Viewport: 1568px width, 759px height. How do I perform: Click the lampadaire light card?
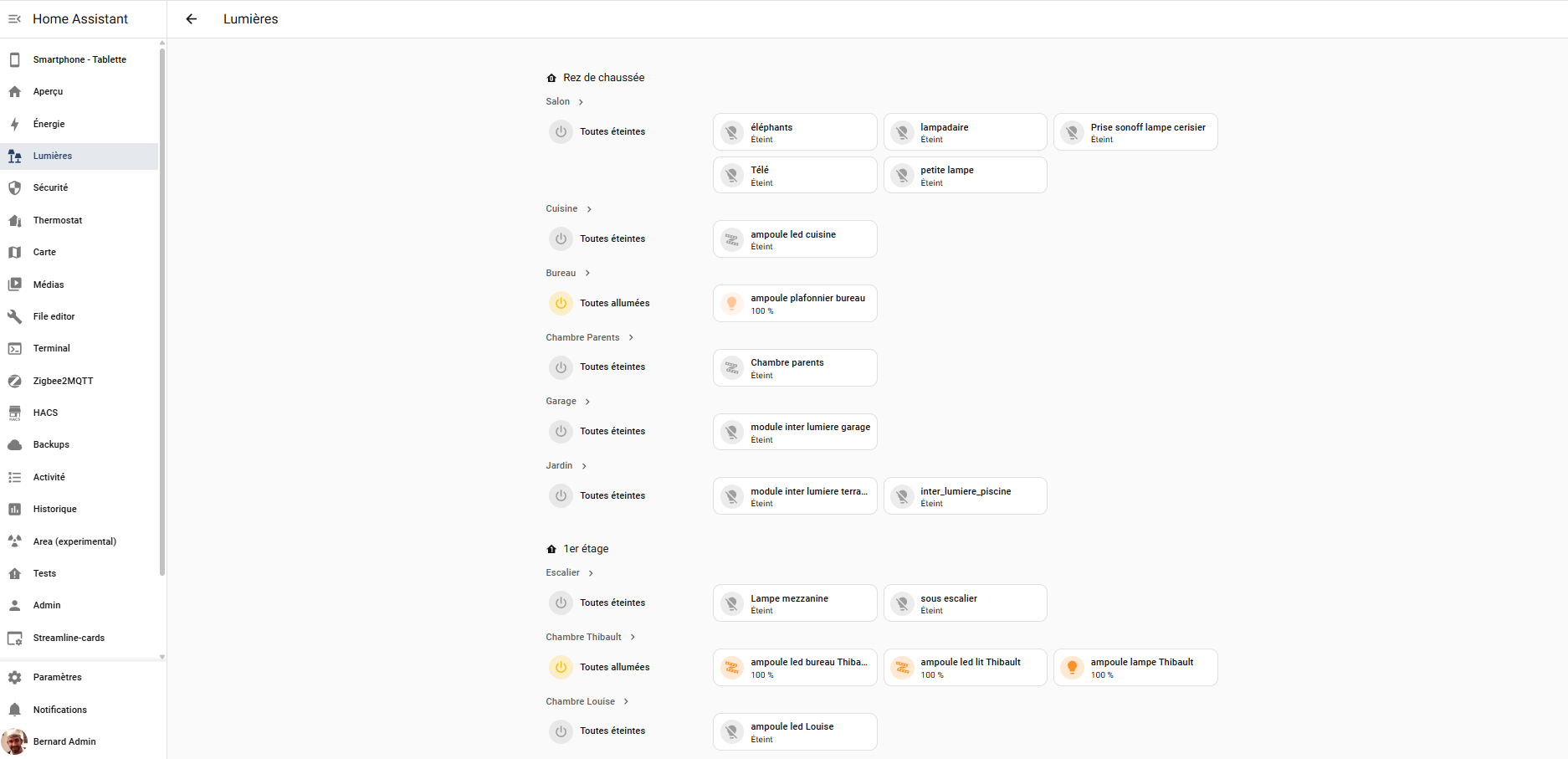965,132
